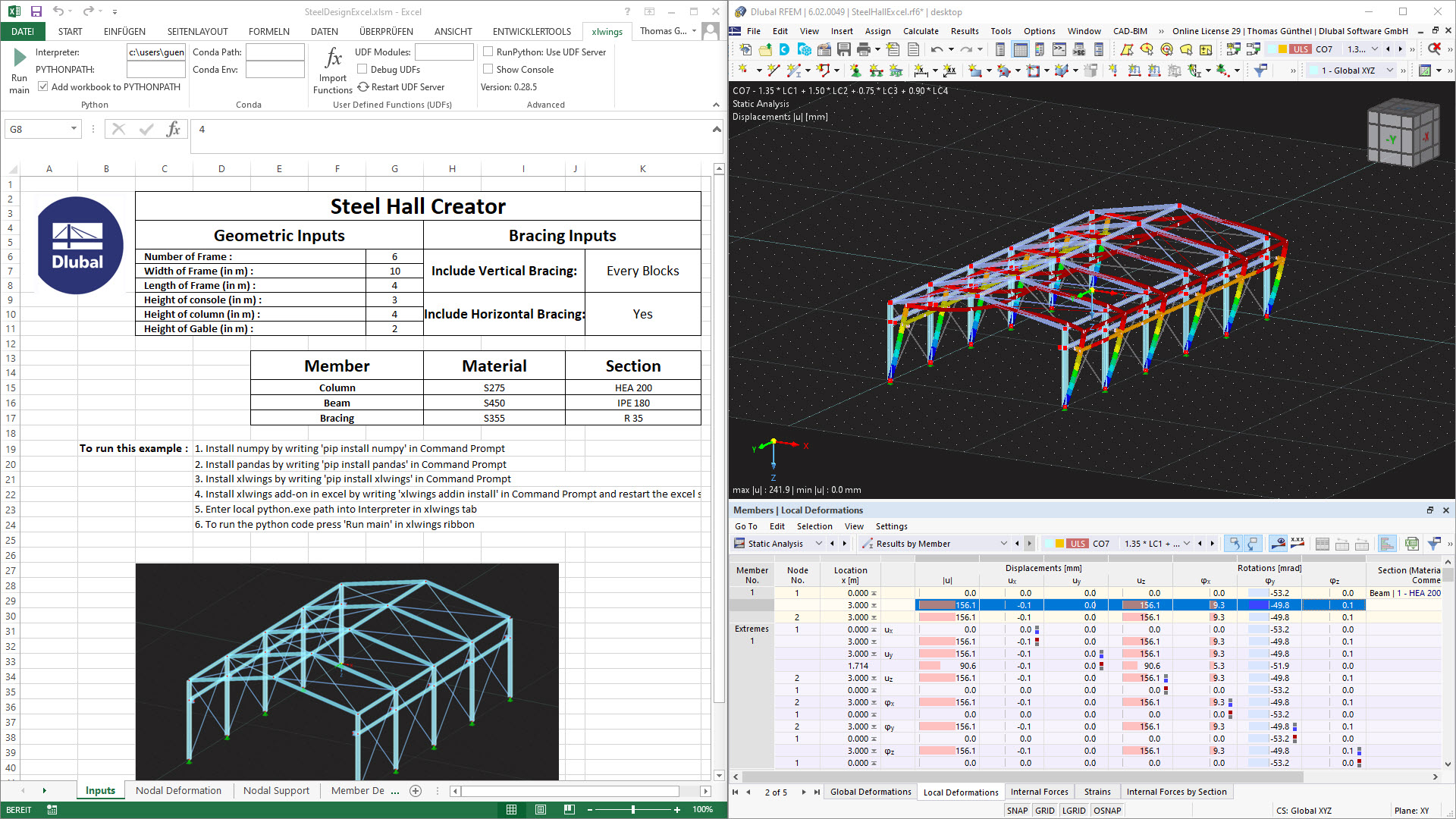The height and width of the screenshot is (819, 1456).
Task: Click Interpreter path input field
Action: tap(155, 52)
